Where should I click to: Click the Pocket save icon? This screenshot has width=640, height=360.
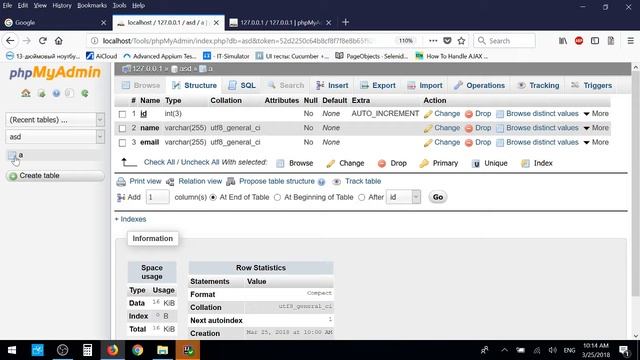(447, 41)
